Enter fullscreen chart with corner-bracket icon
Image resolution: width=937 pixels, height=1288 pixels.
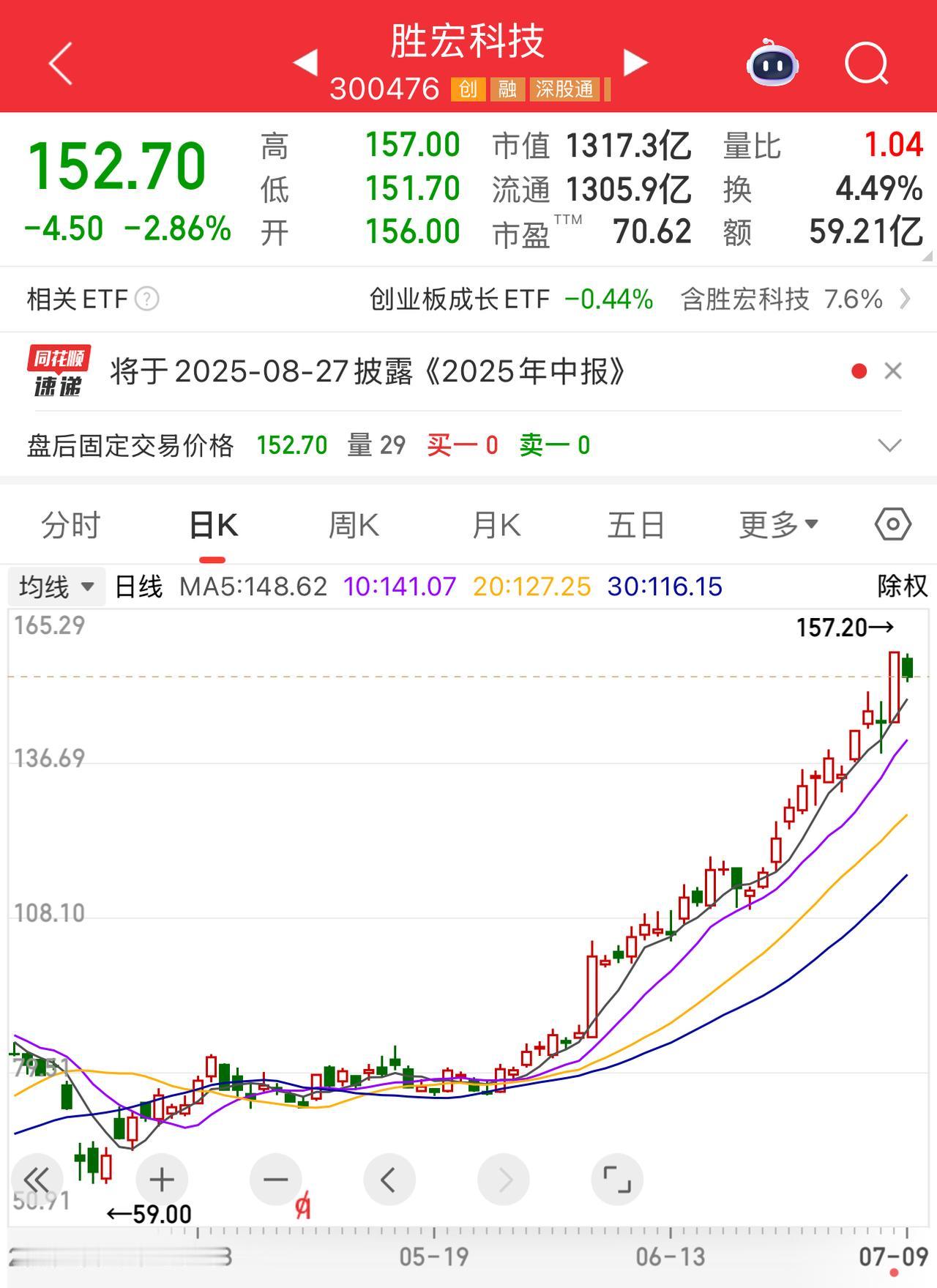point(617,1180)
